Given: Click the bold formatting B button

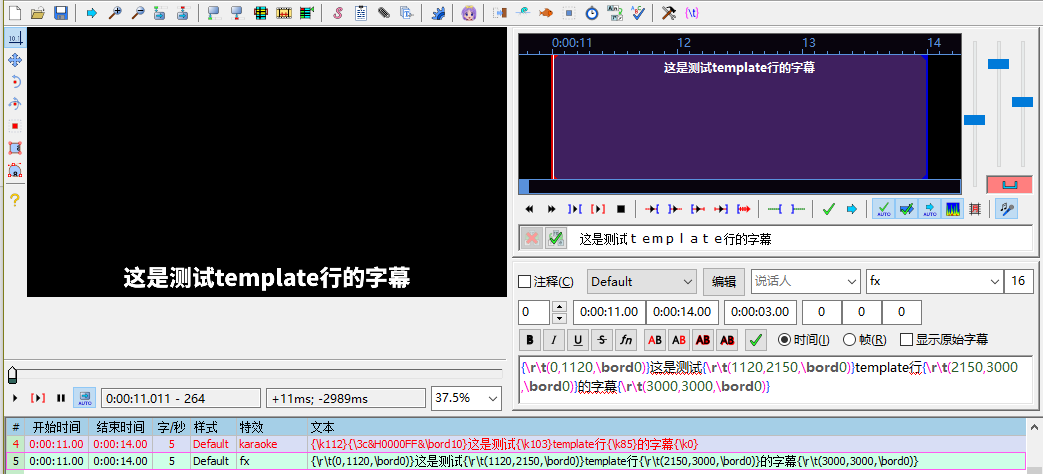Looking at the screenshot, I should coord(531,340).
